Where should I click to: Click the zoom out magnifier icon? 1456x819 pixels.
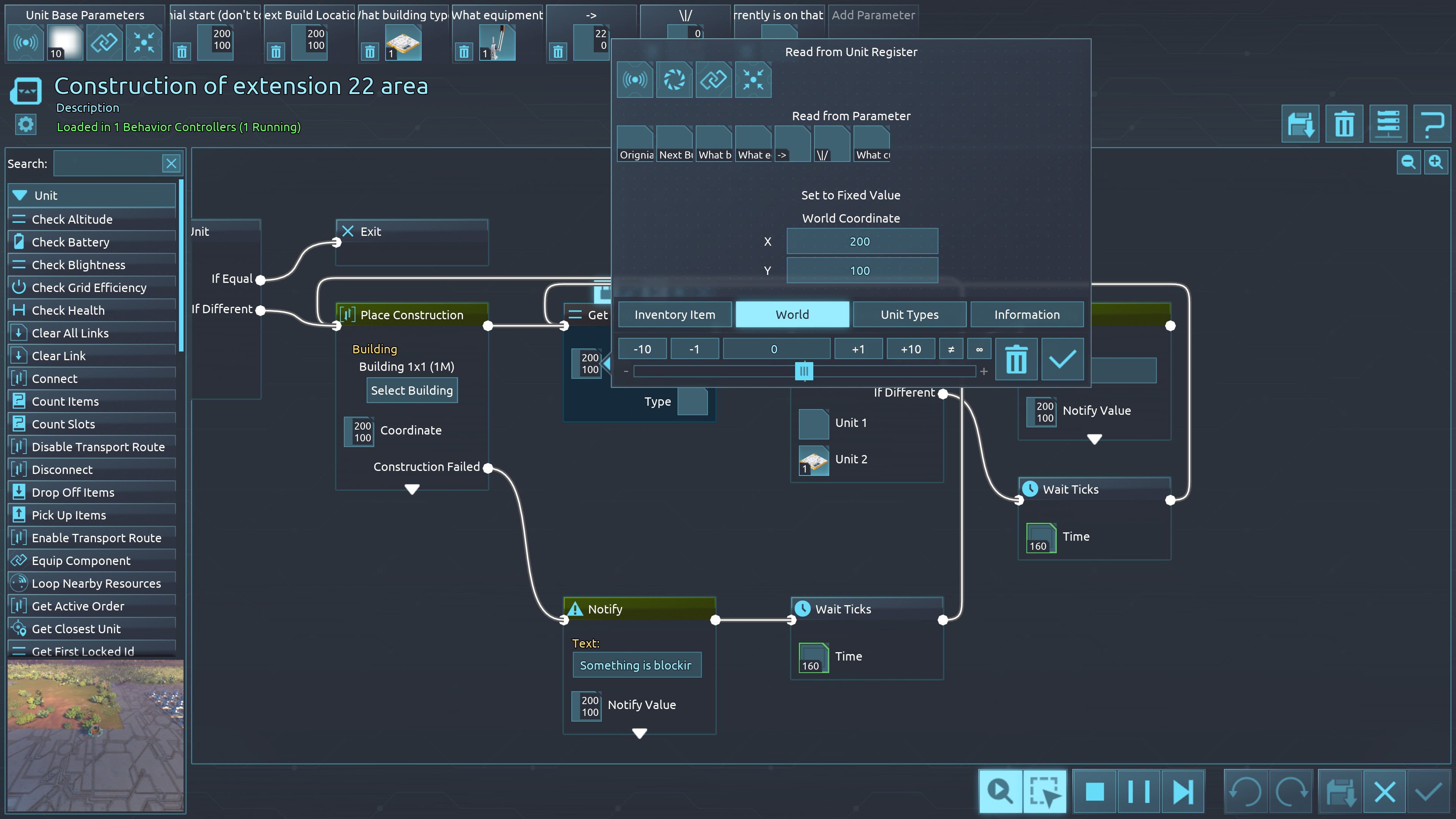pyautogui.click(x=1408, y=163)
